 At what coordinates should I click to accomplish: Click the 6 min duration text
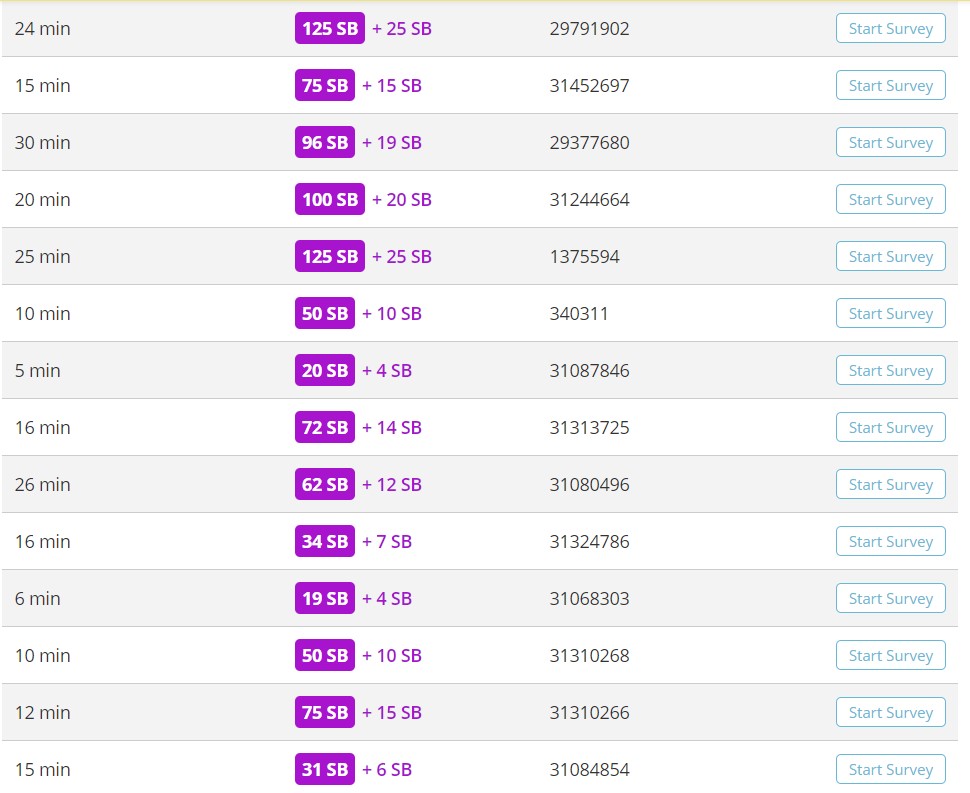(x=38, y=598)
